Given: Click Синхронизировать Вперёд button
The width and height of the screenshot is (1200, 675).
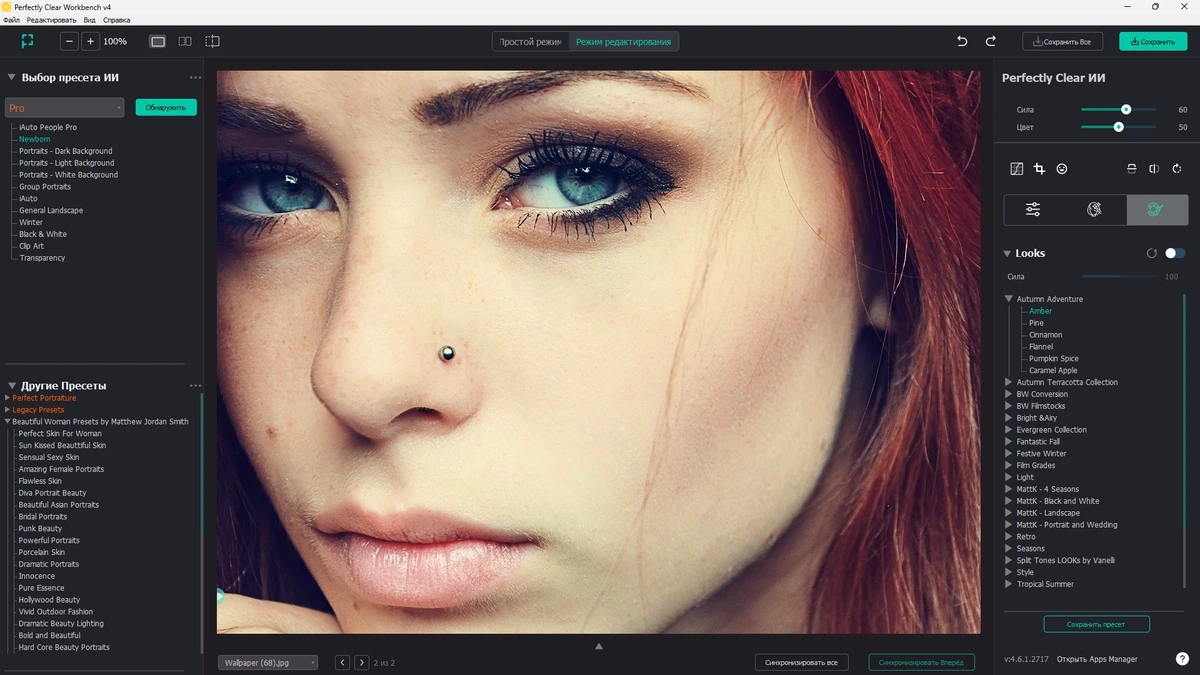Looking at the screenshot, I should point(922,662).
